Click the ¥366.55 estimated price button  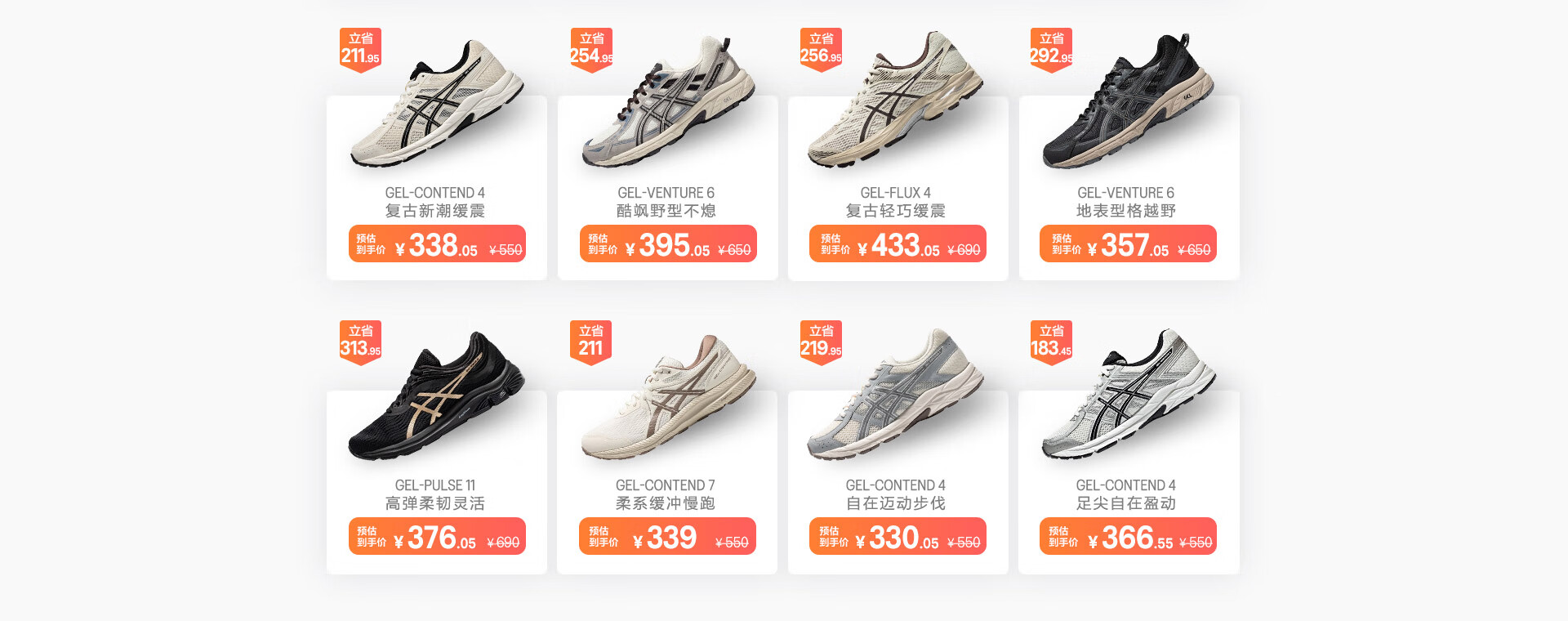point(1128,536)
